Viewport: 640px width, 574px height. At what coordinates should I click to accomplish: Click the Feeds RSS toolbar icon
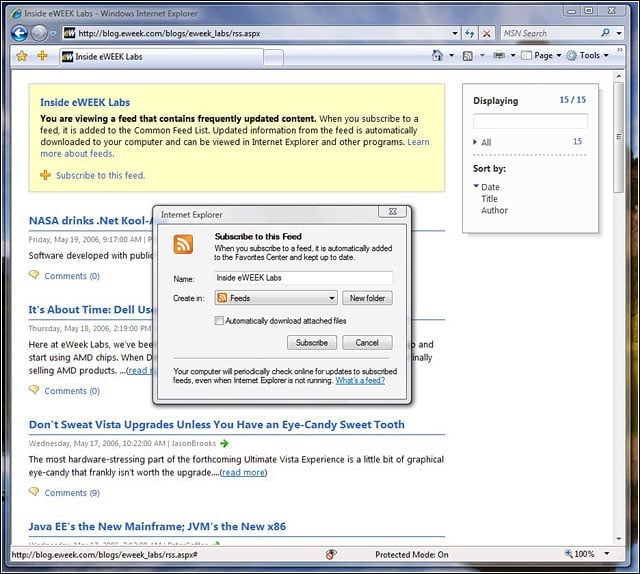point(468,56)
